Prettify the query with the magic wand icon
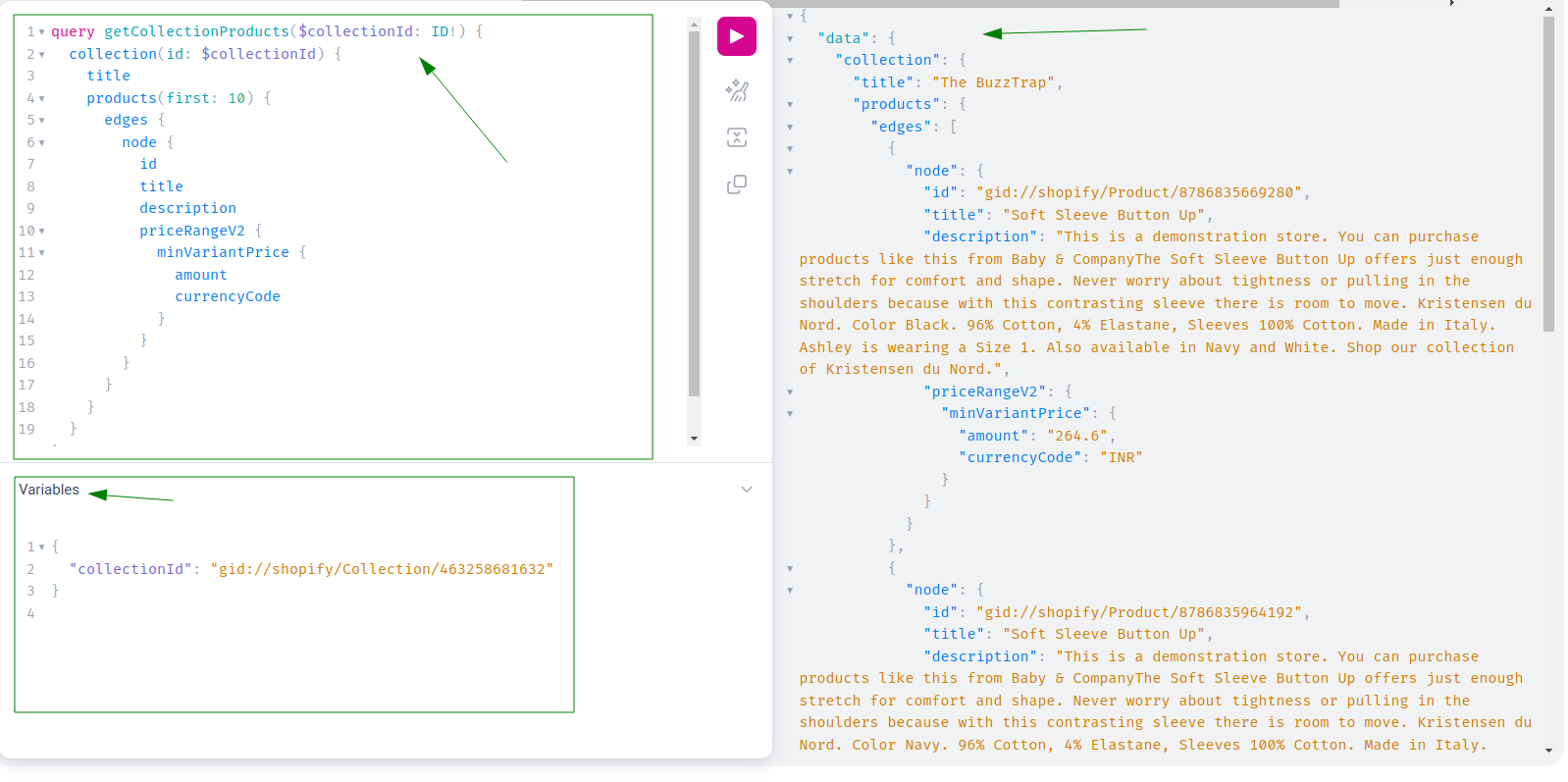Image resolution: width=1568 pixels, height=782 pixels. pos(736,91)
